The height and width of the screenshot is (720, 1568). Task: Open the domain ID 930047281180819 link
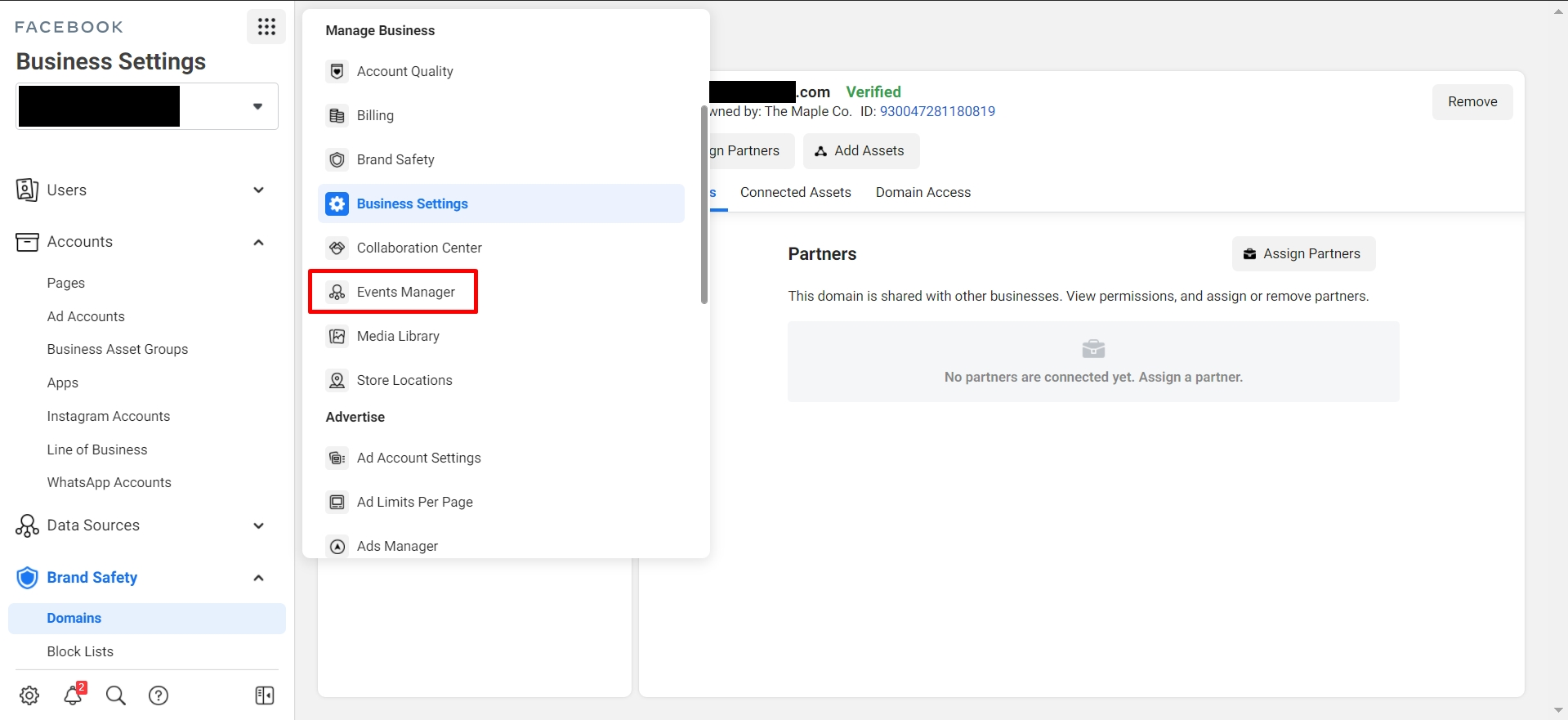click(x=937, y=111)
